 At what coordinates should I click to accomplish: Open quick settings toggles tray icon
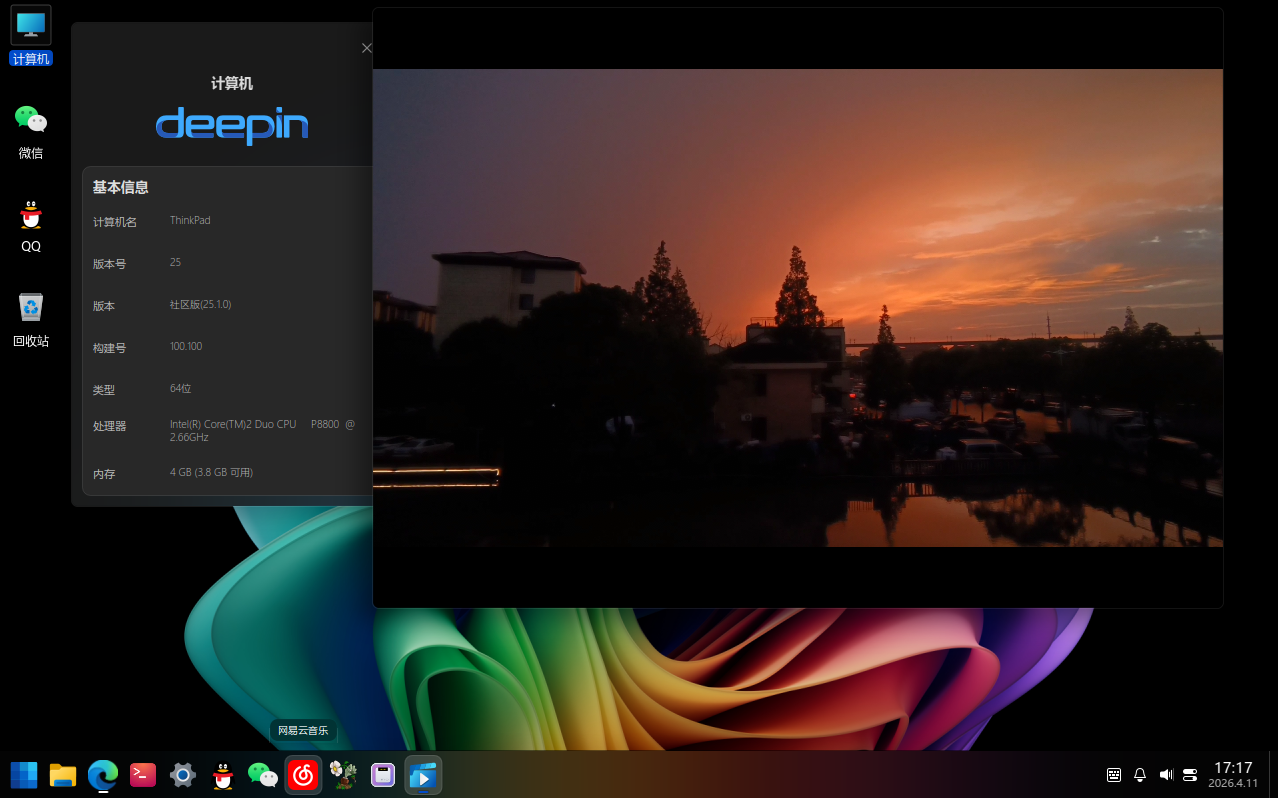point(1190,775)
